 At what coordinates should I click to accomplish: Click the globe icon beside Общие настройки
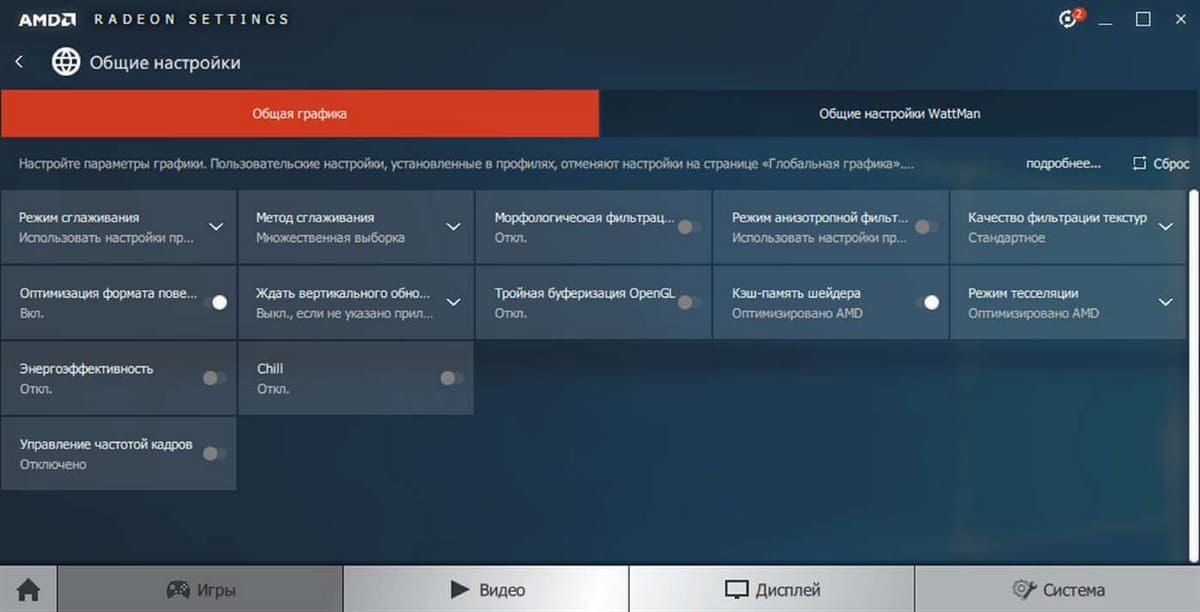click(66, 62)
